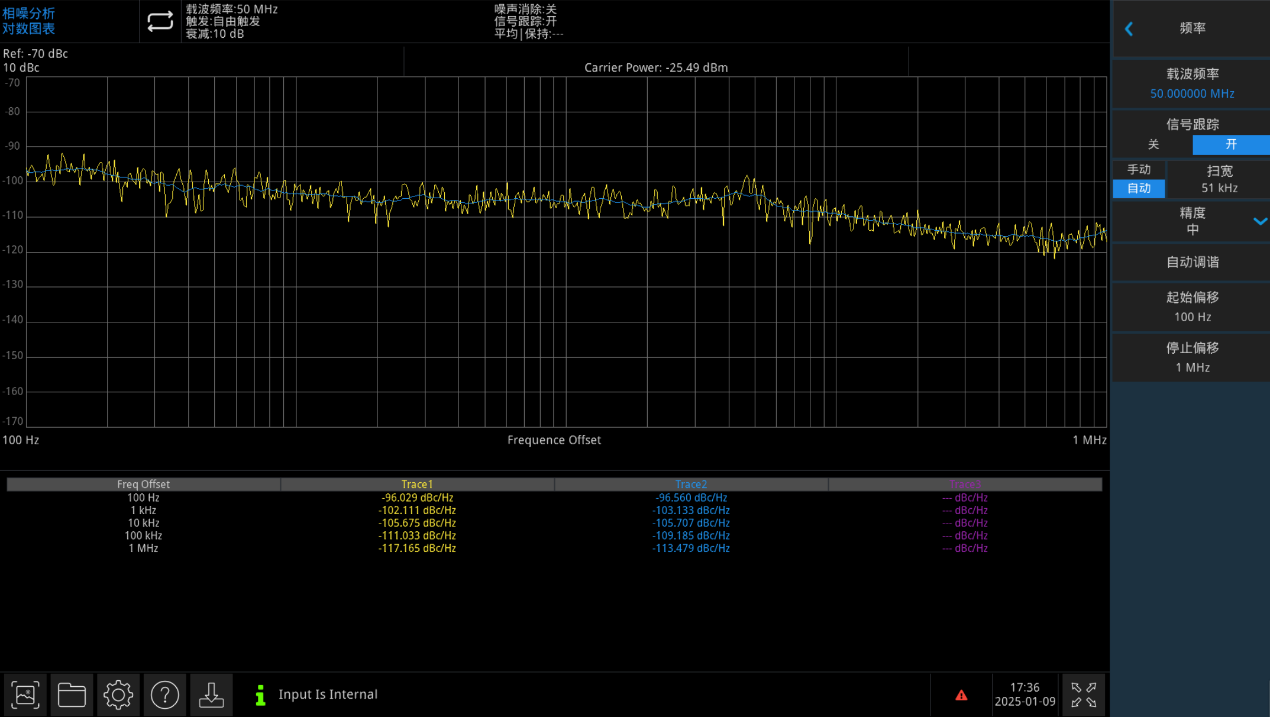Click the sweep mode loop icon
The image size is (1270, 717).
pos(160,22)
